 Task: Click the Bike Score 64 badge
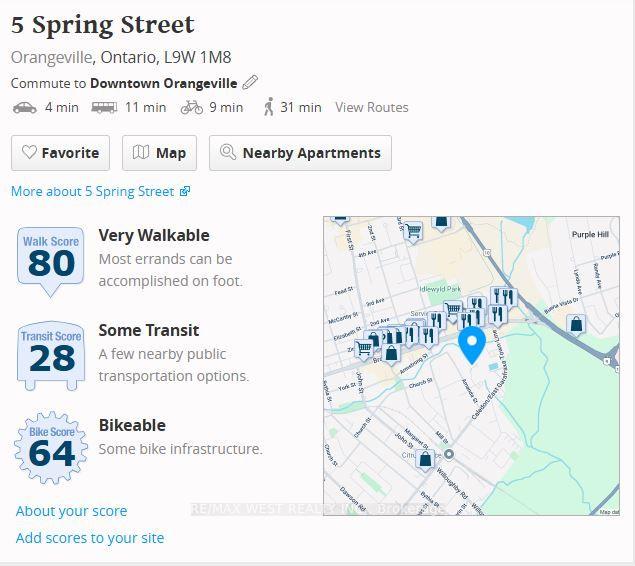tap(51, 448)
